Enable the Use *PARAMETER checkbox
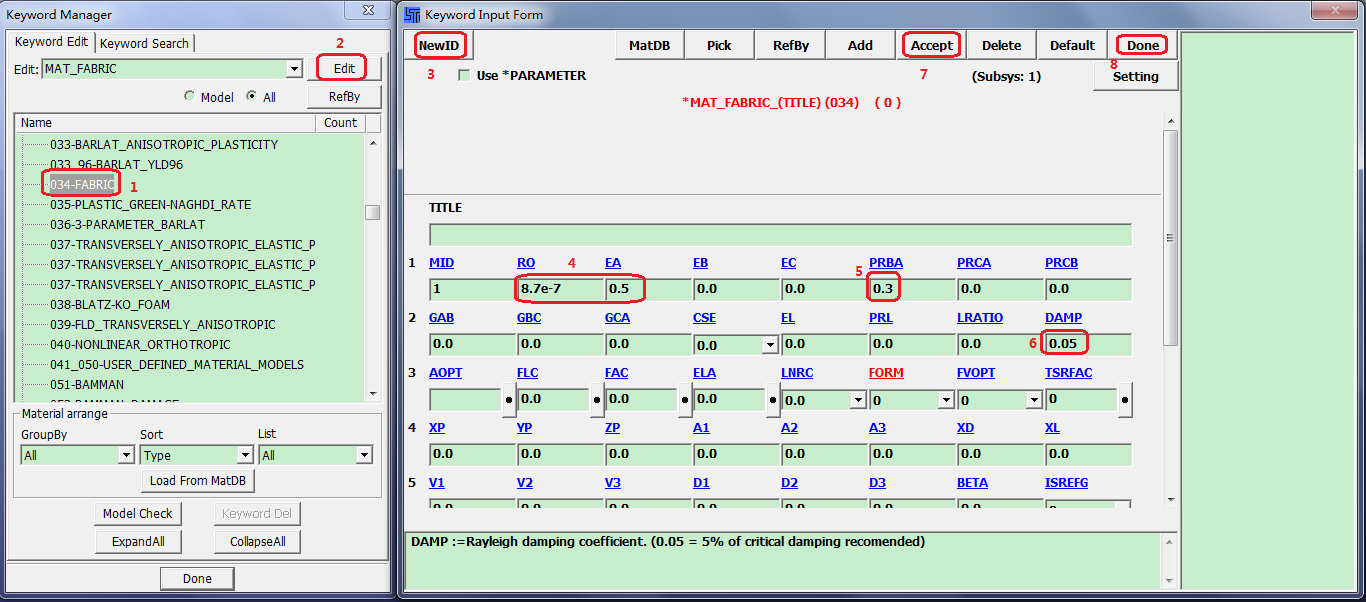1366x602 pixels. (x=464, y=76)
